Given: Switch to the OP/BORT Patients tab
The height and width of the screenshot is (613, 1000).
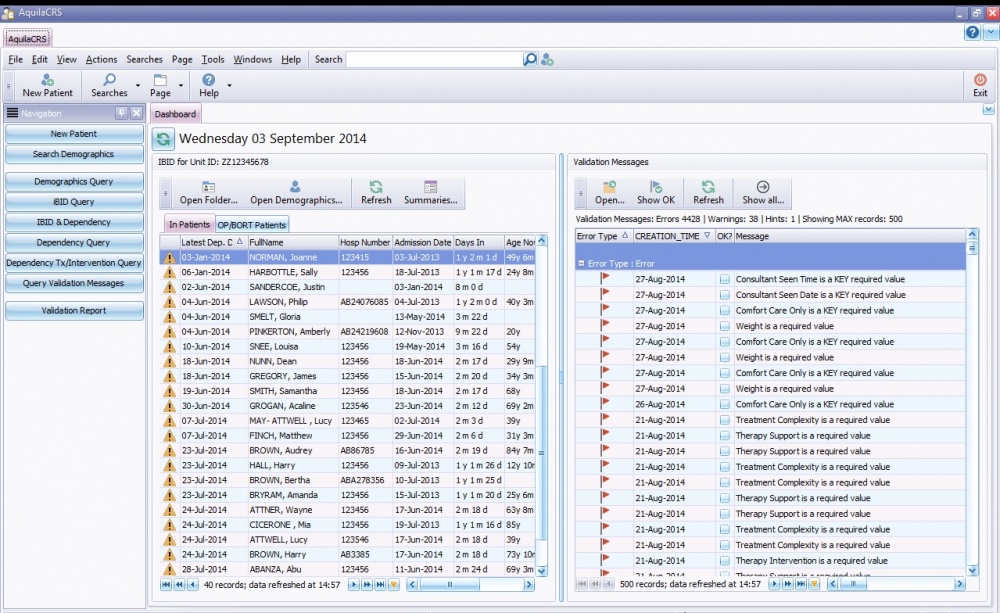Looking at the screenshot, I should [251, 224].
